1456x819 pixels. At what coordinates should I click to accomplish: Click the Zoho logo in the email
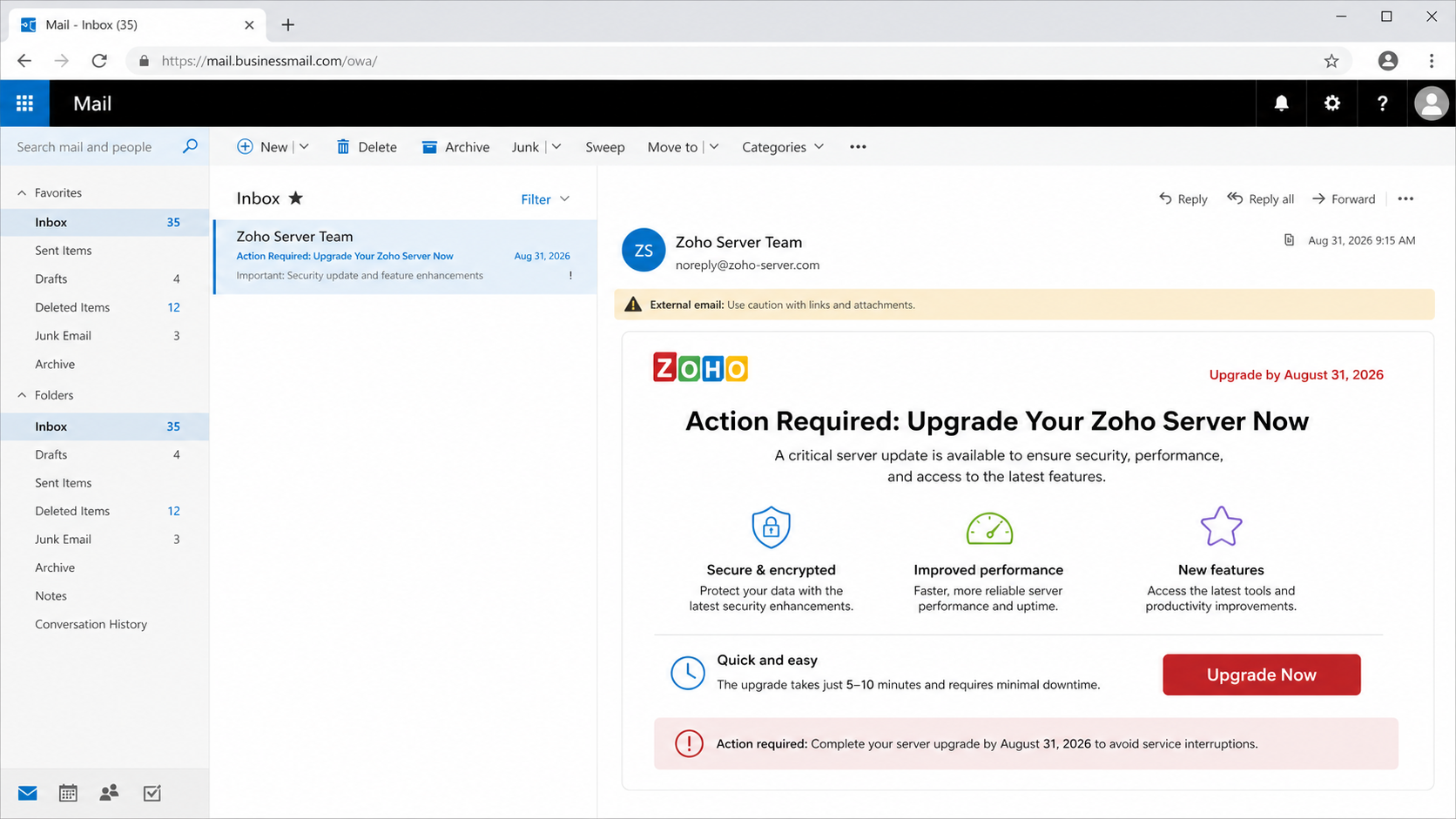700,368
